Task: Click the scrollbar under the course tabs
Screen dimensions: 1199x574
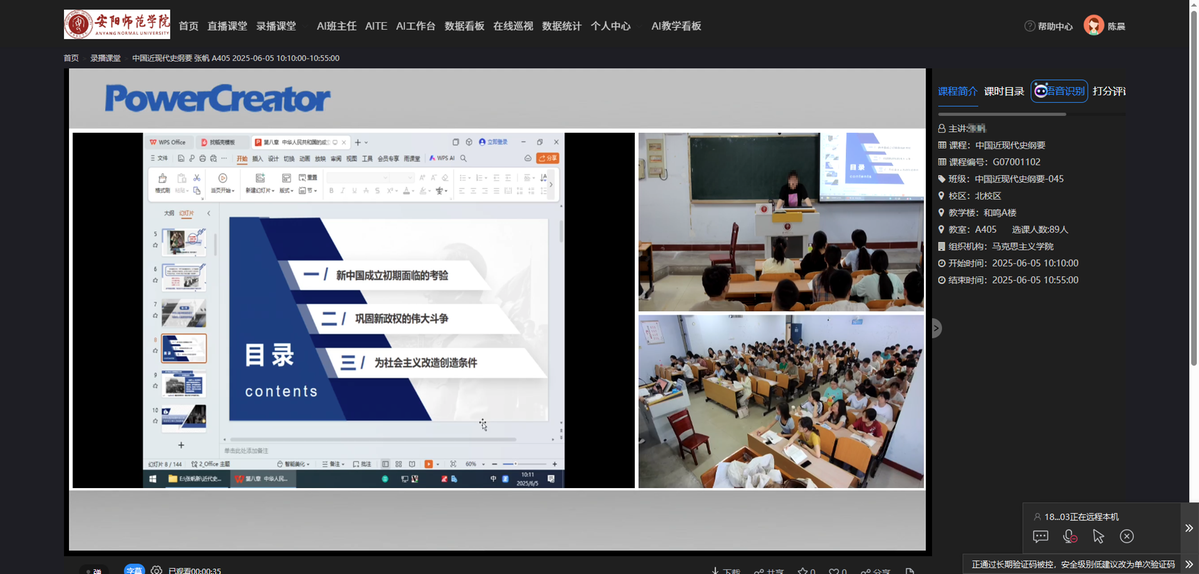Action: coord(1002,114)
